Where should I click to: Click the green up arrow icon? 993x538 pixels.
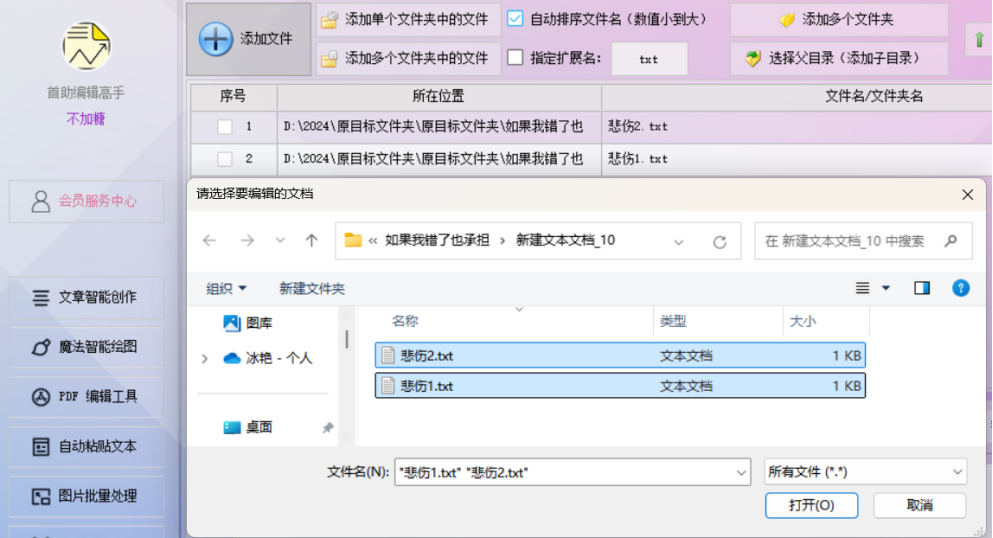[x=979, y=39]
